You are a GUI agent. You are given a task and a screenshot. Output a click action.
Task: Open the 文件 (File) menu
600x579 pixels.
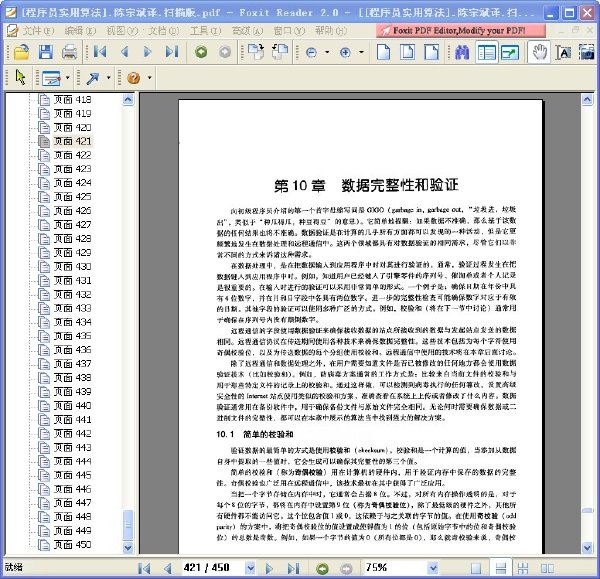pos(38,31)
